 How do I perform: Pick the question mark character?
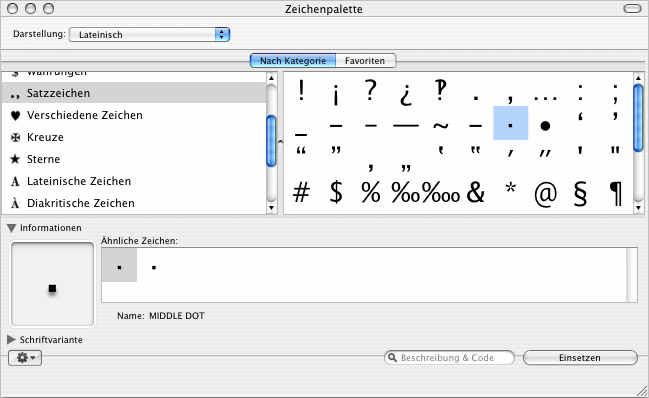[x=370, y=90]
